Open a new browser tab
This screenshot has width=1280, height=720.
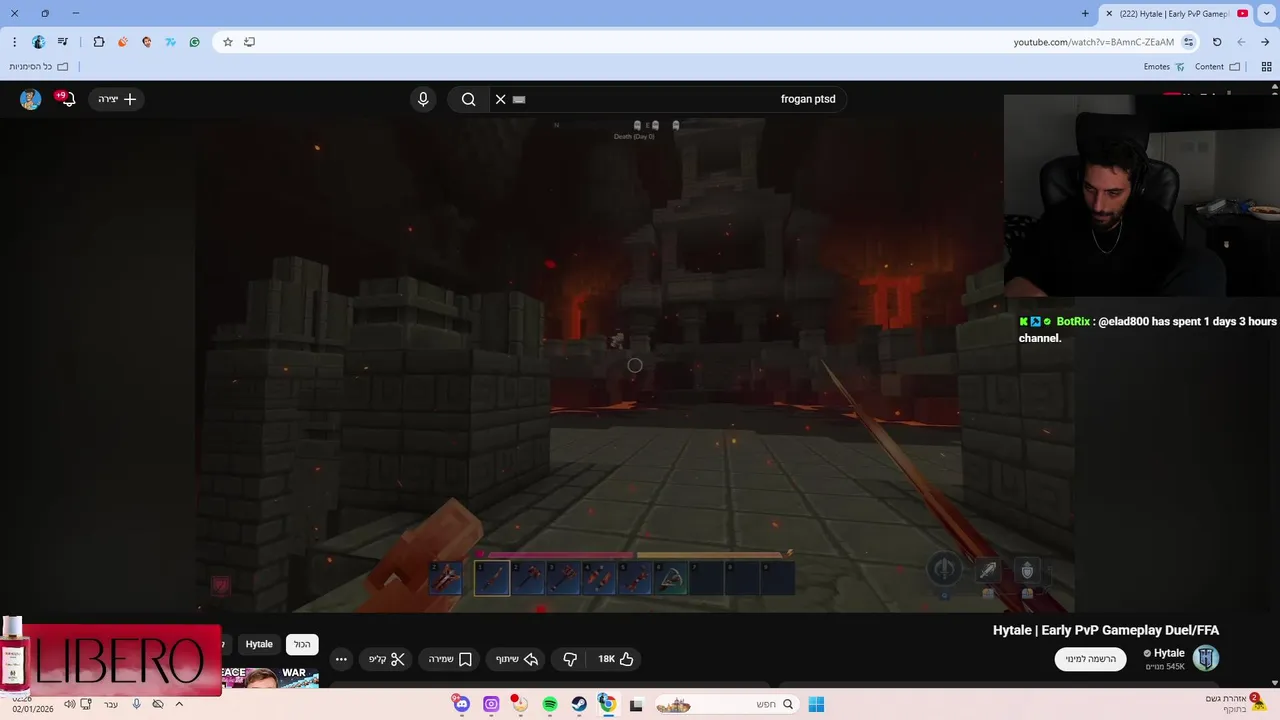(x=1085, y=14)
